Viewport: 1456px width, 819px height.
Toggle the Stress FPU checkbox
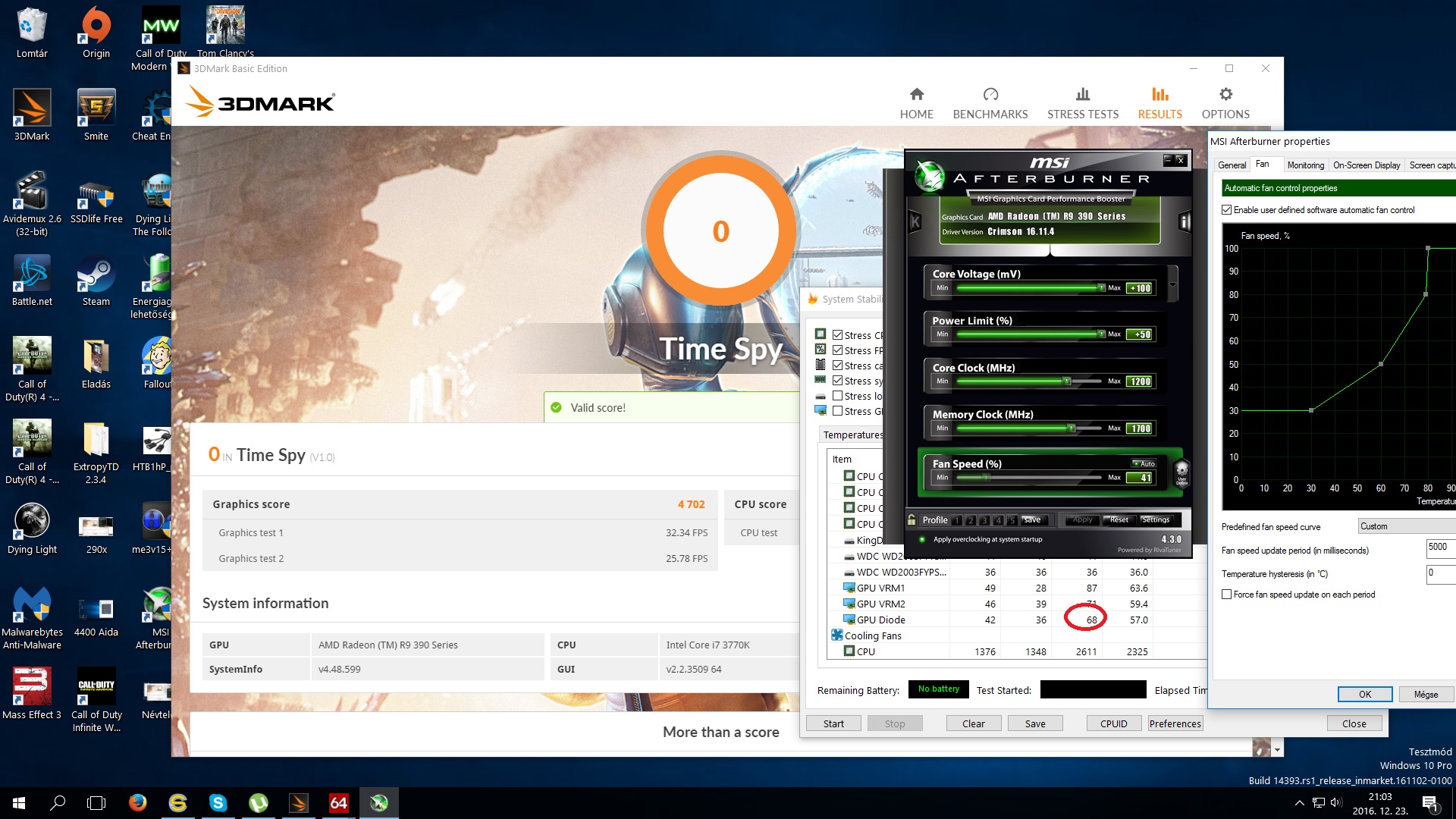click(x=837, y=350)
